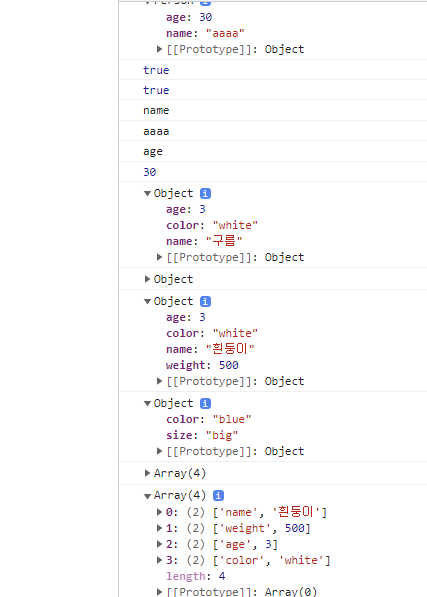Expand the collapsed Object entry
Viewport: 427px width, 597px height.
[x=147, y=279]
